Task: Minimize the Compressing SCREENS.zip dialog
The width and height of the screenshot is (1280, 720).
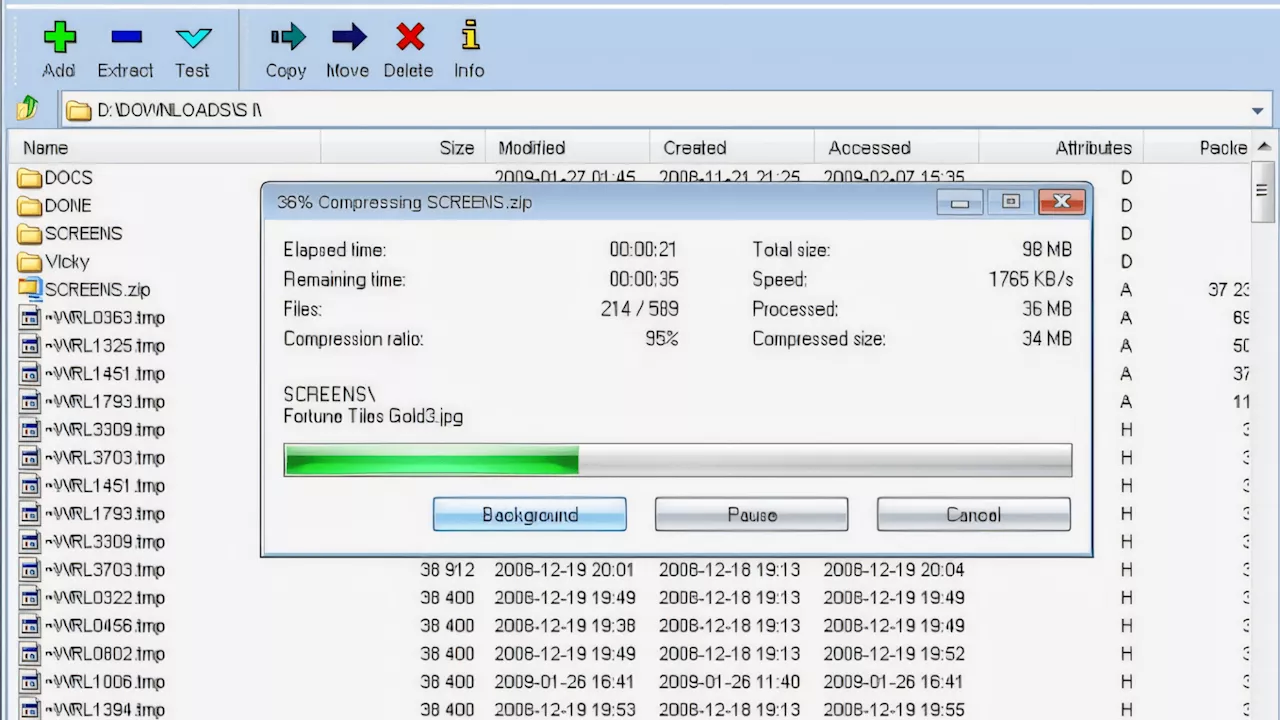Action: (960, 202)
